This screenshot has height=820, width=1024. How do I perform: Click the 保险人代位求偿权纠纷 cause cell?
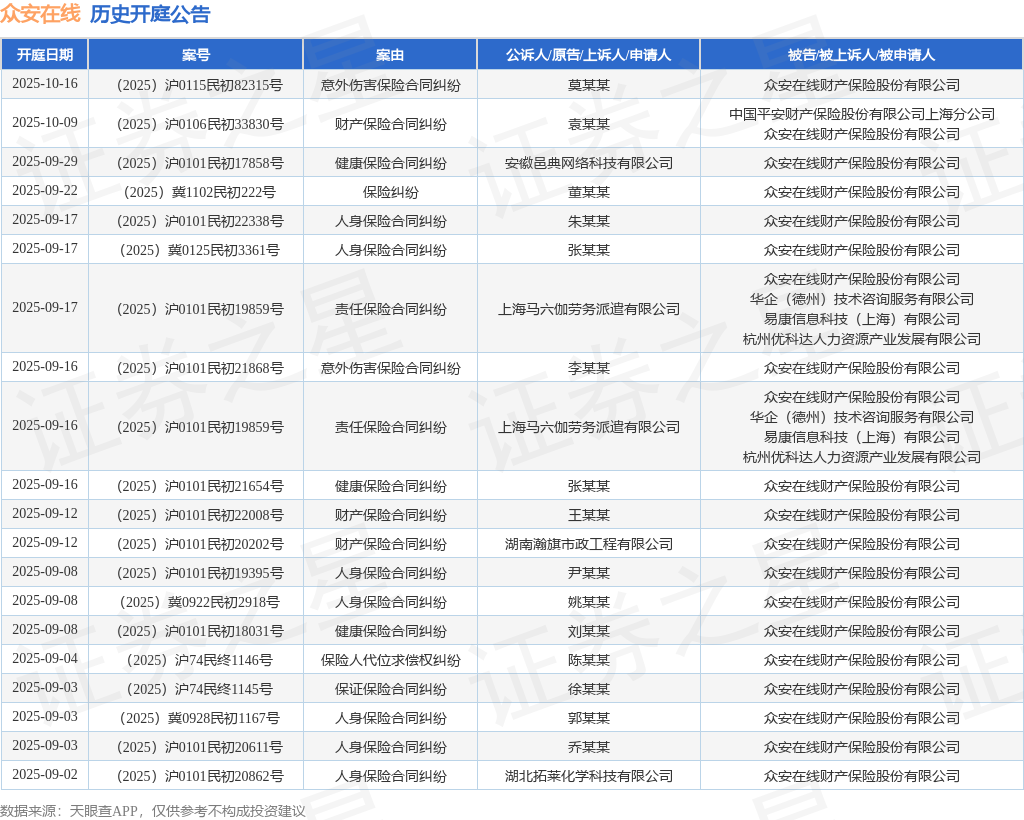coord(391,660)
